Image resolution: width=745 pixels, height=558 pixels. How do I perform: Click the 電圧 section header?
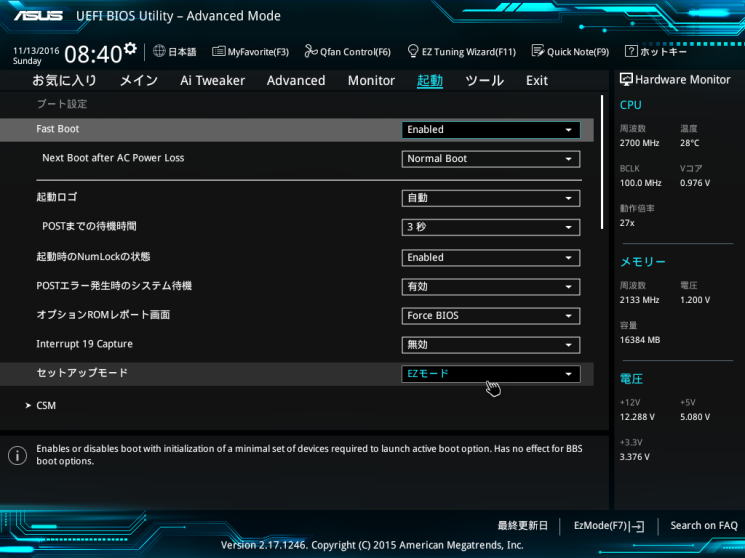631,379
